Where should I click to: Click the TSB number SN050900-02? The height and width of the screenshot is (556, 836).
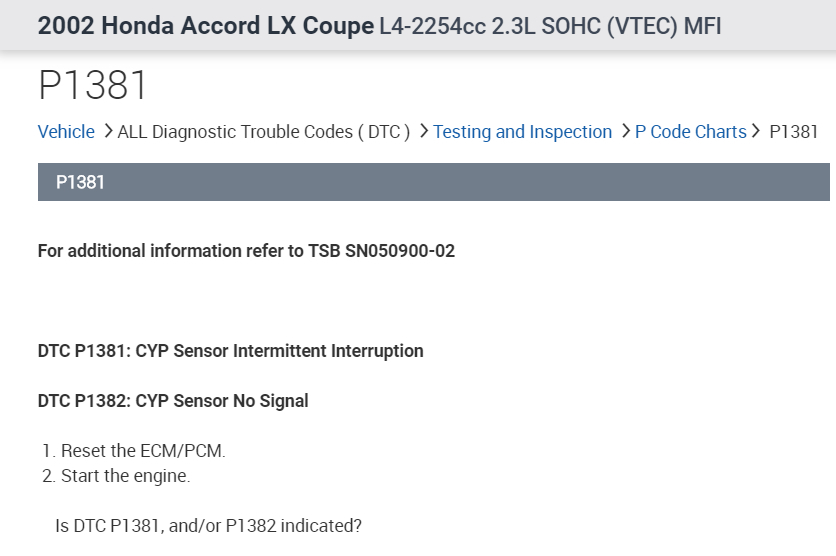[400, 251]
